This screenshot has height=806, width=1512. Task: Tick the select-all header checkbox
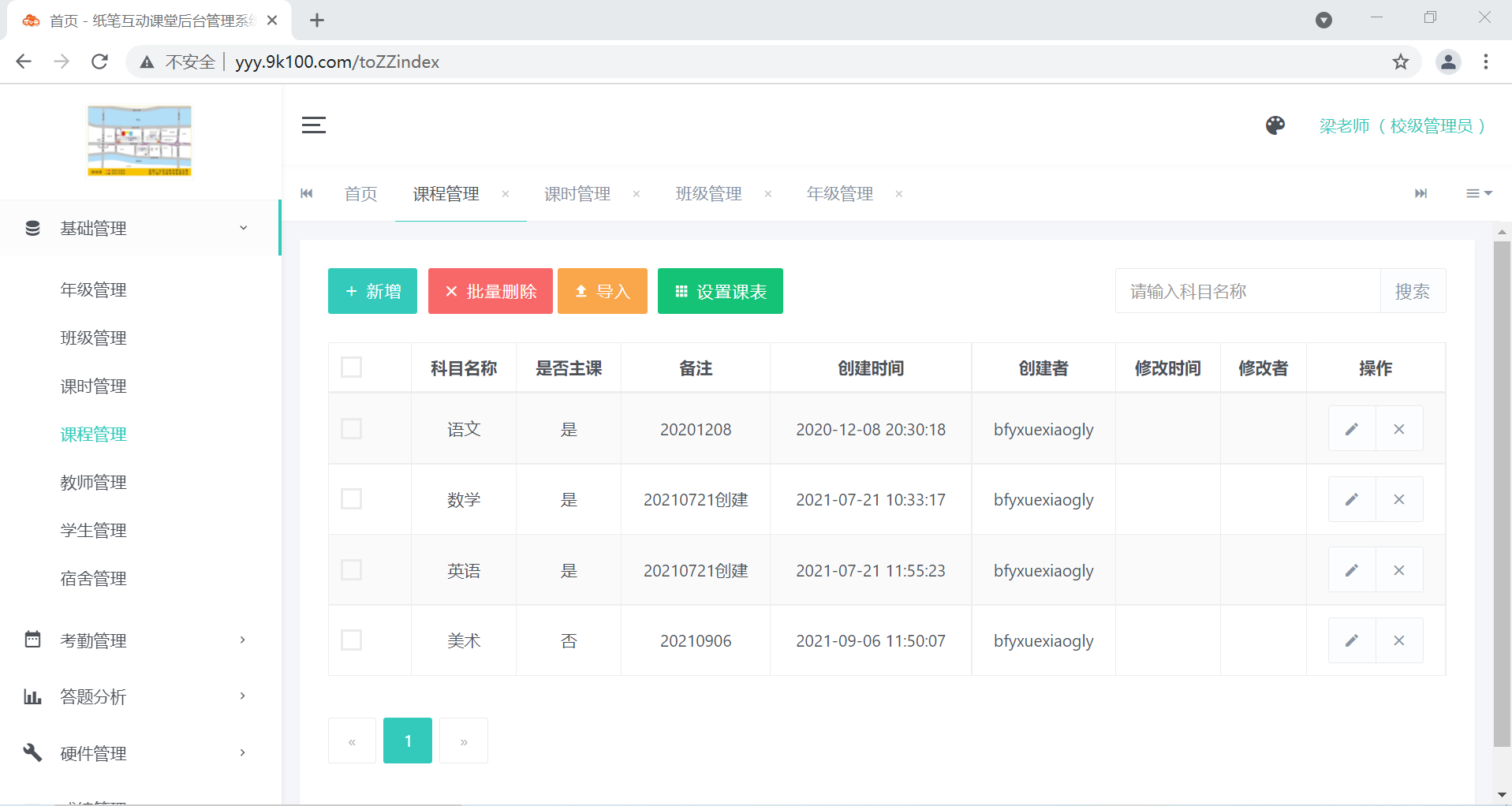(x=351, y=368)
